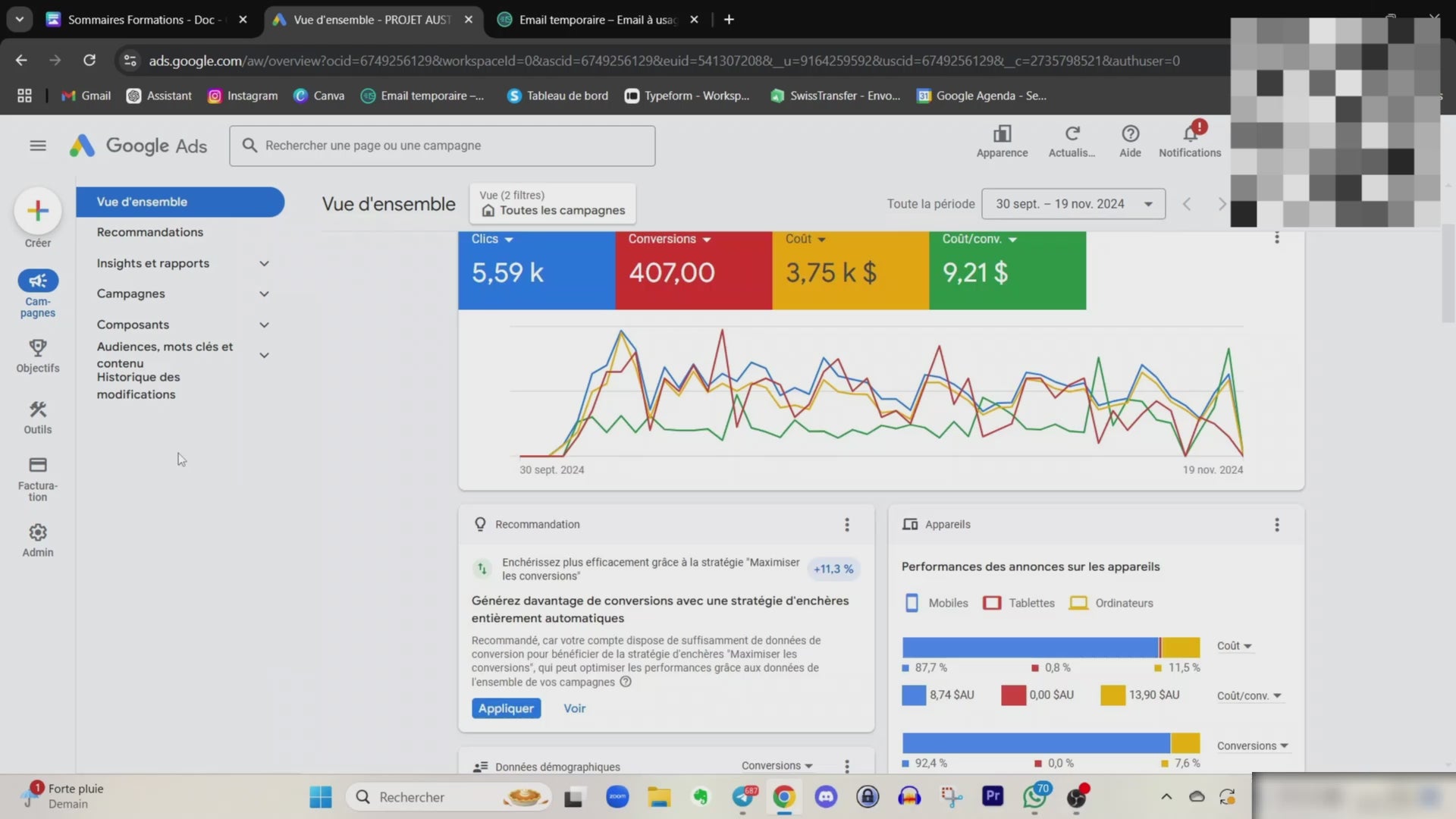
Task: Toggle the Mobiles legend checkbox
Action: [912, 603]
